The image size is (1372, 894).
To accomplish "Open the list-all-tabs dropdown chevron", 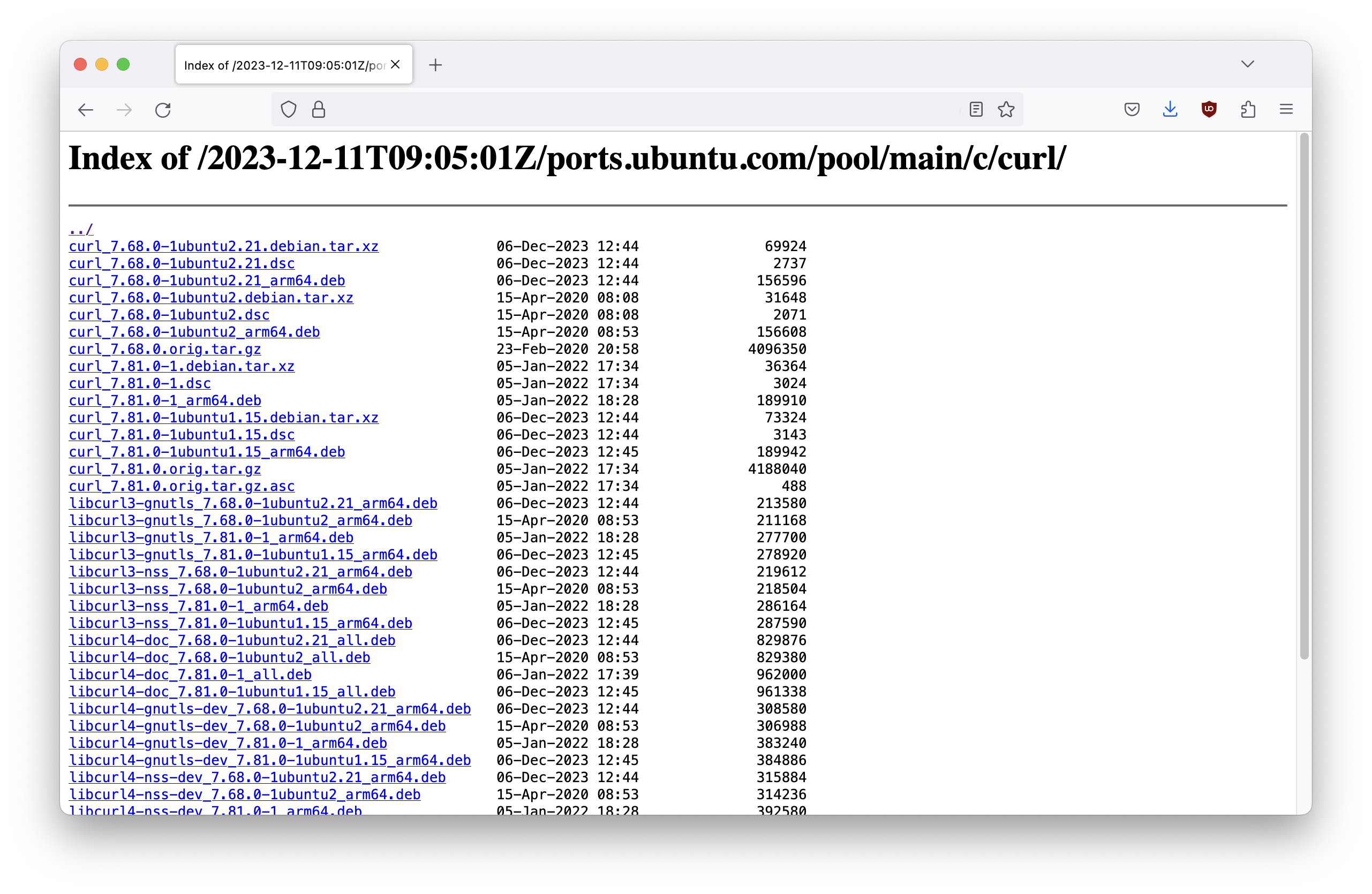I will point(1247,64).
